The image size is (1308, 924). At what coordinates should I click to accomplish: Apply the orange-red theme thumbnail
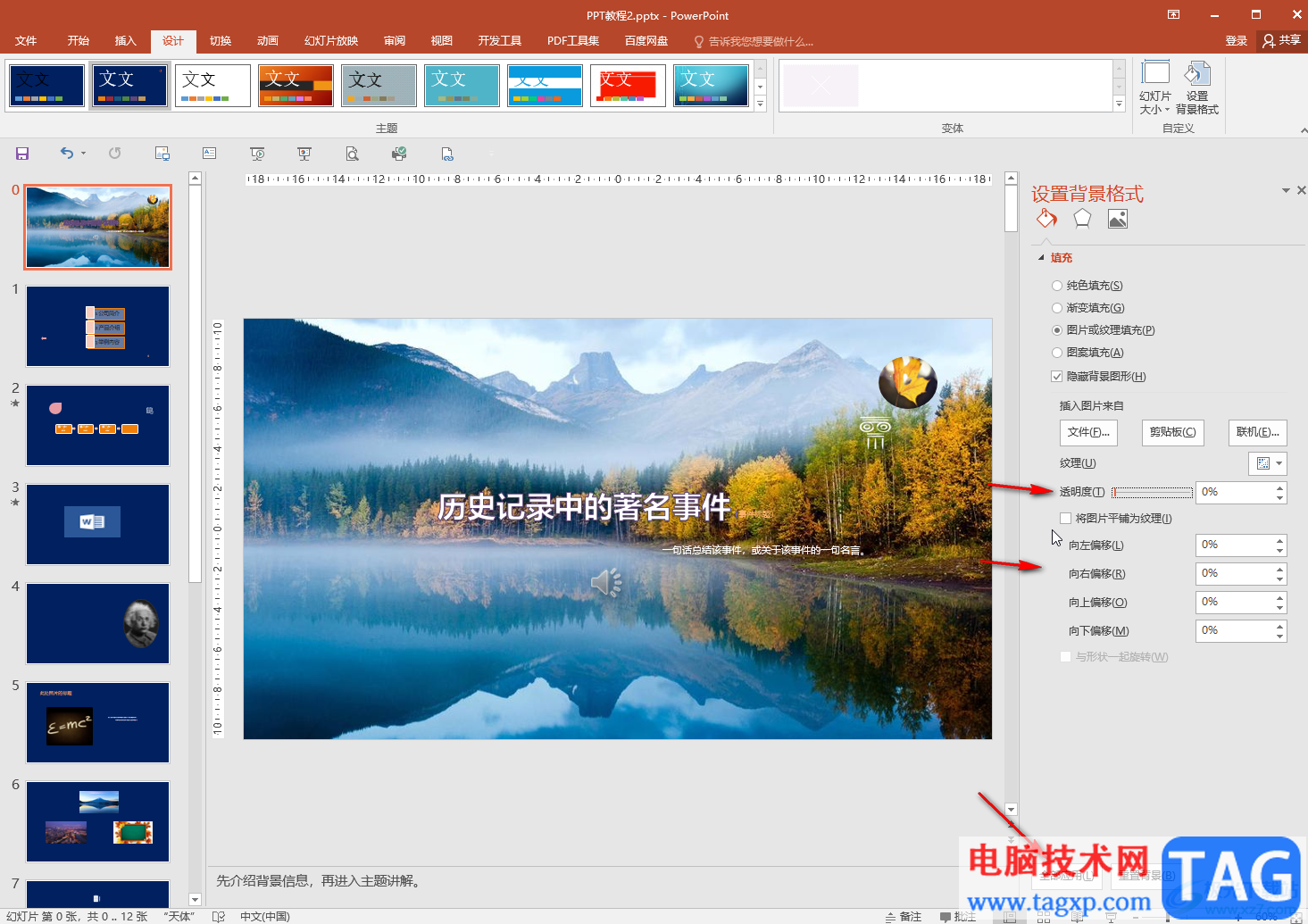(296, 86)
